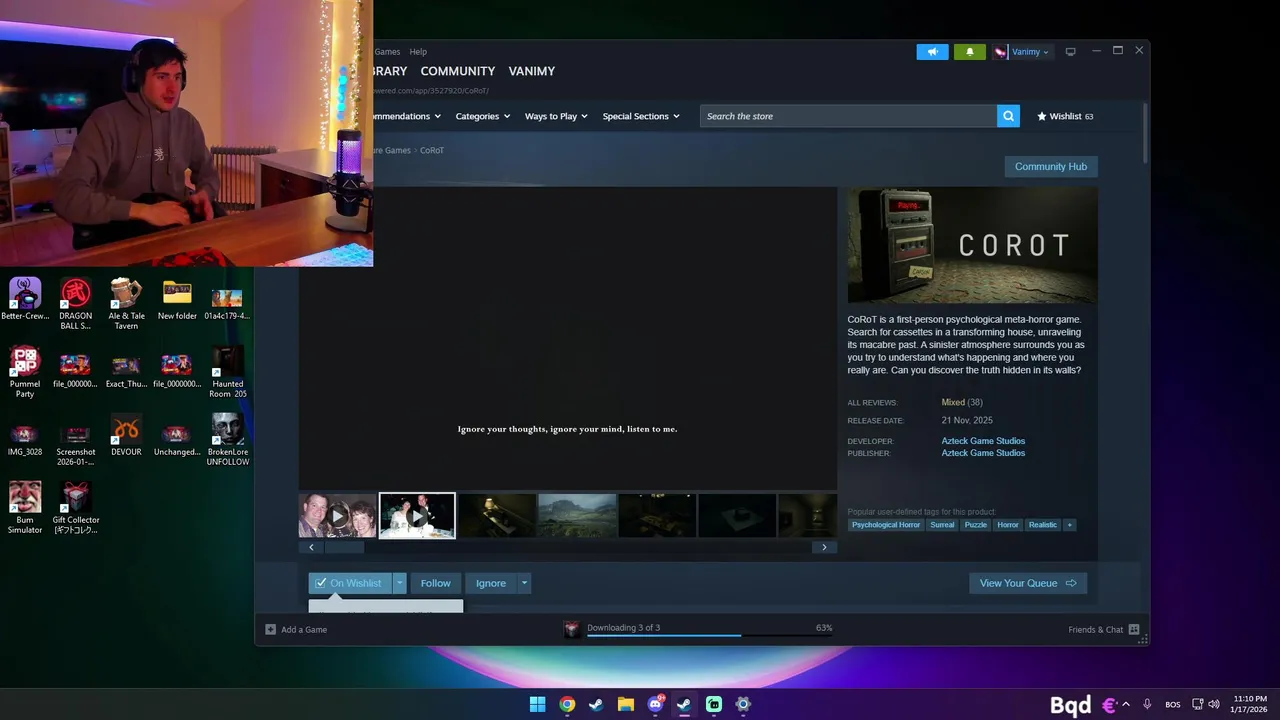Click the Follow button

point(435,583)
